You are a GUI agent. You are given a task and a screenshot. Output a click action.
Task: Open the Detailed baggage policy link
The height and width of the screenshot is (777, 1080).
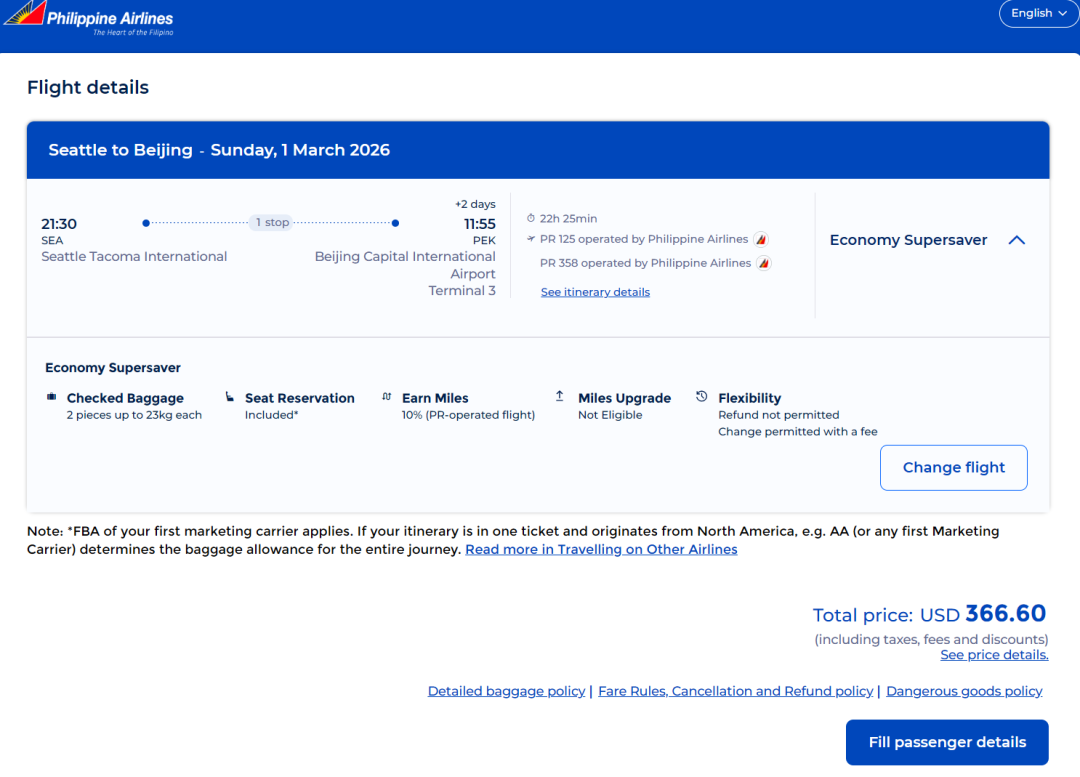point(506,691)
